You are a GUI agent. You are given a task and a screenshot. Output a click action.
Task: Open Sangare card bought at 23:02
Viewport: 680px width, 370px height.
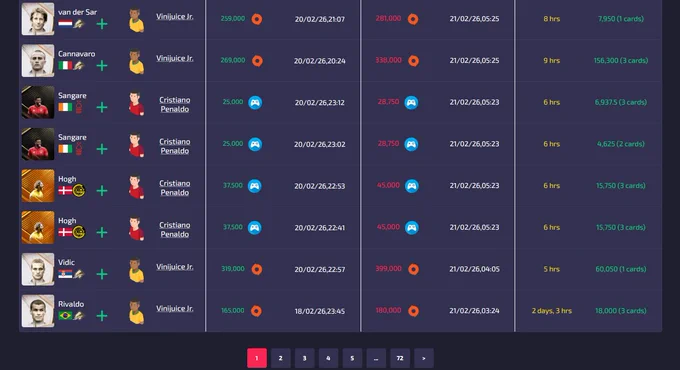coord(38,144)
